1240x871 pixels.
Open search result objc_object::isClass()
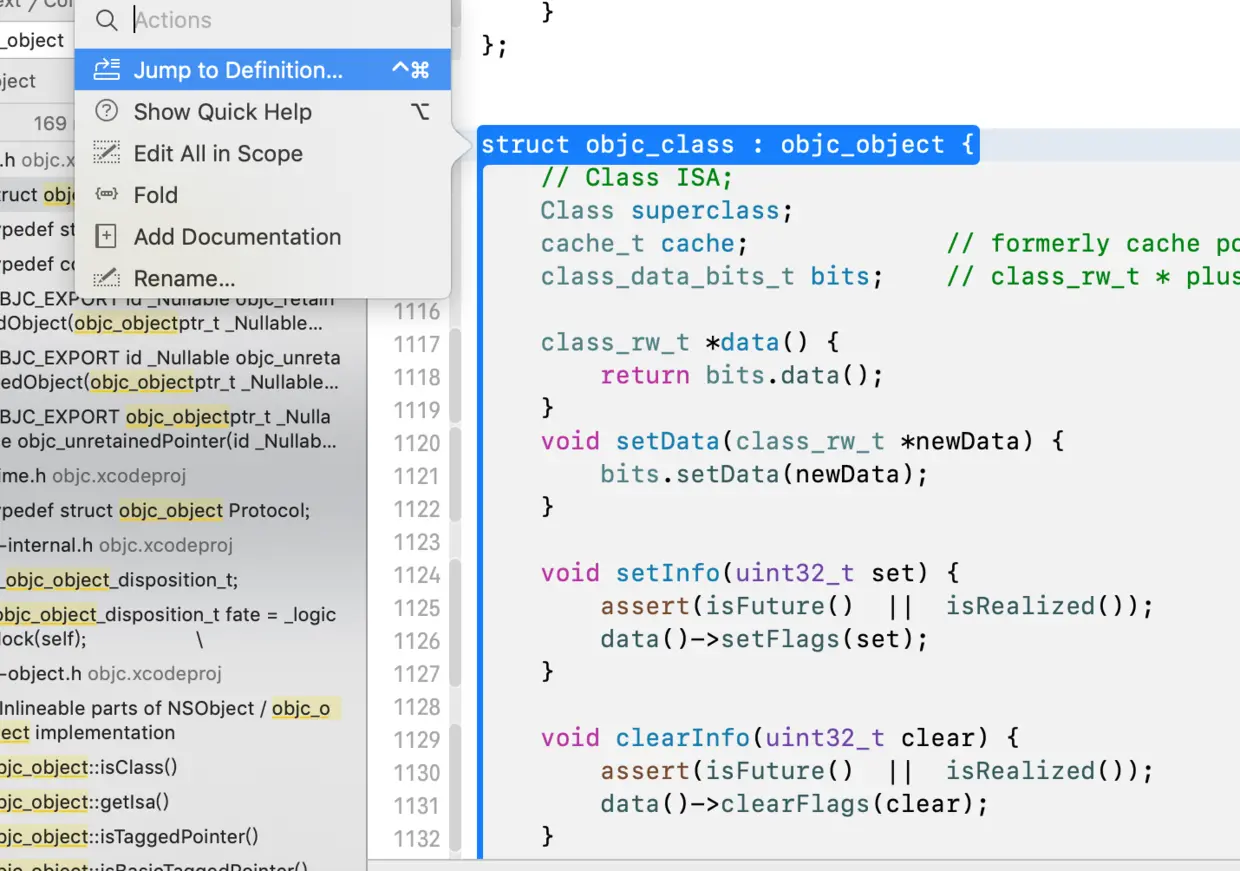pos(89,768)
